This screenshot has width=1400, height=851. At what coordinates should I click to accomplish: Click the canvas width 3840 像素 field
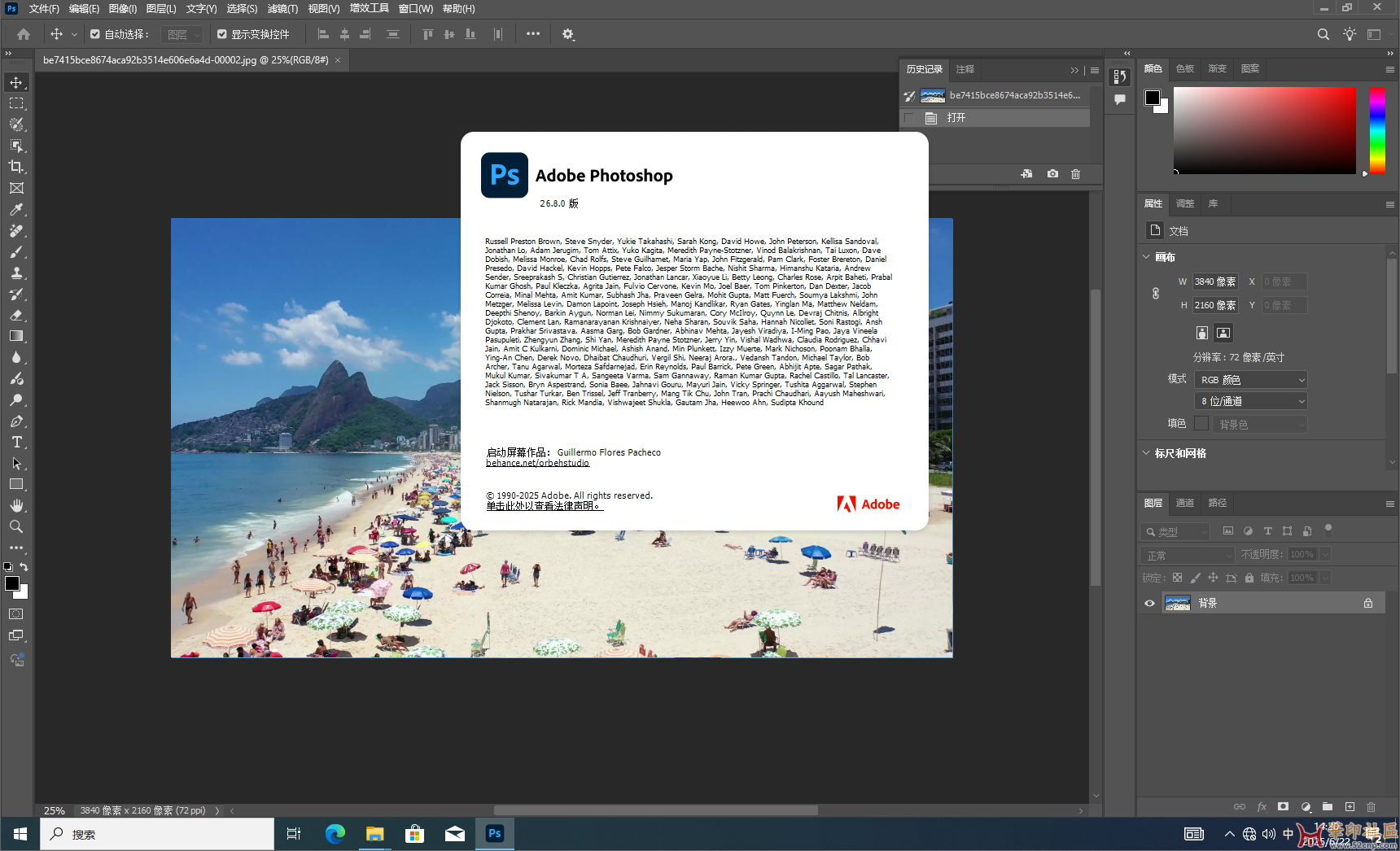tap(1215, 281)
